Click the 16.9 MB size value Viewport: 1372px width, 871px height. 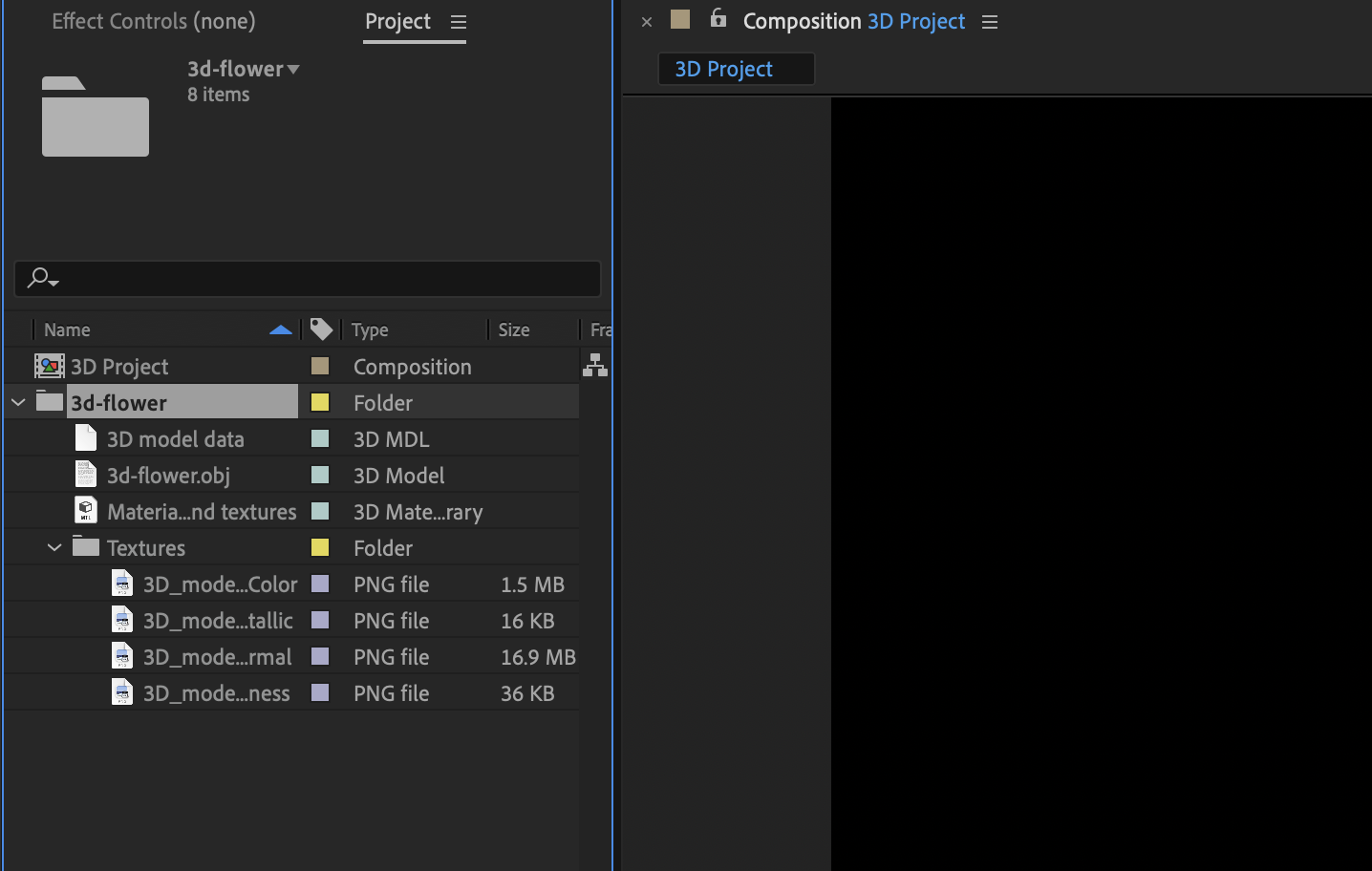538,657
